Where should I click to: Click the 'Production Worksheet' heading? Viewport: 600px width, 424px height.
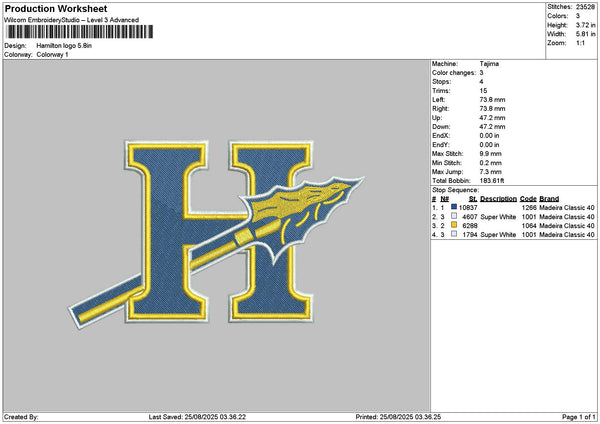56,8
